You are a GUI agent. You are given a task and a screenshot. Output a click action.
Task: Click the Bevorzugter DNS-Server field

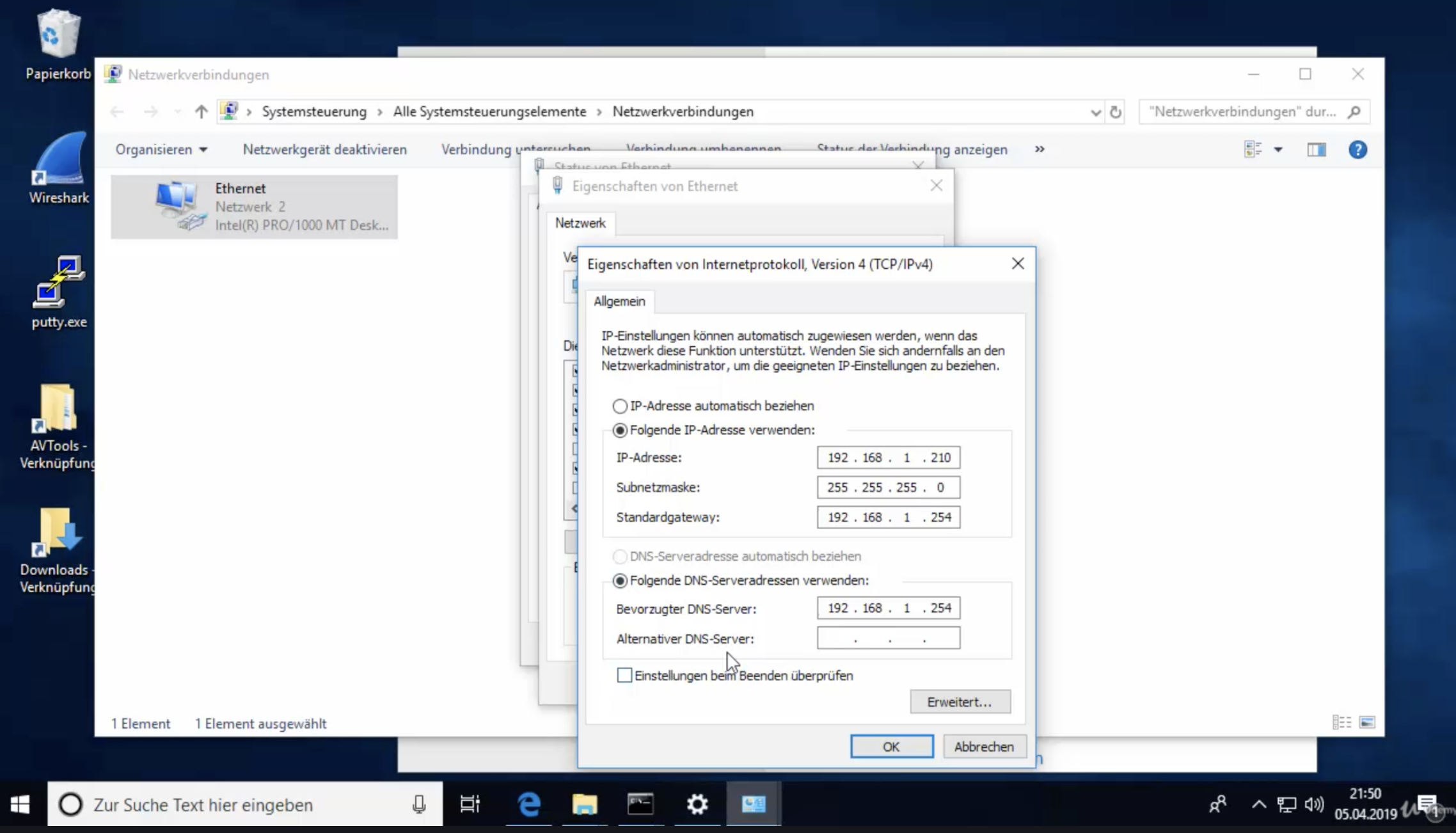(888, 608)
